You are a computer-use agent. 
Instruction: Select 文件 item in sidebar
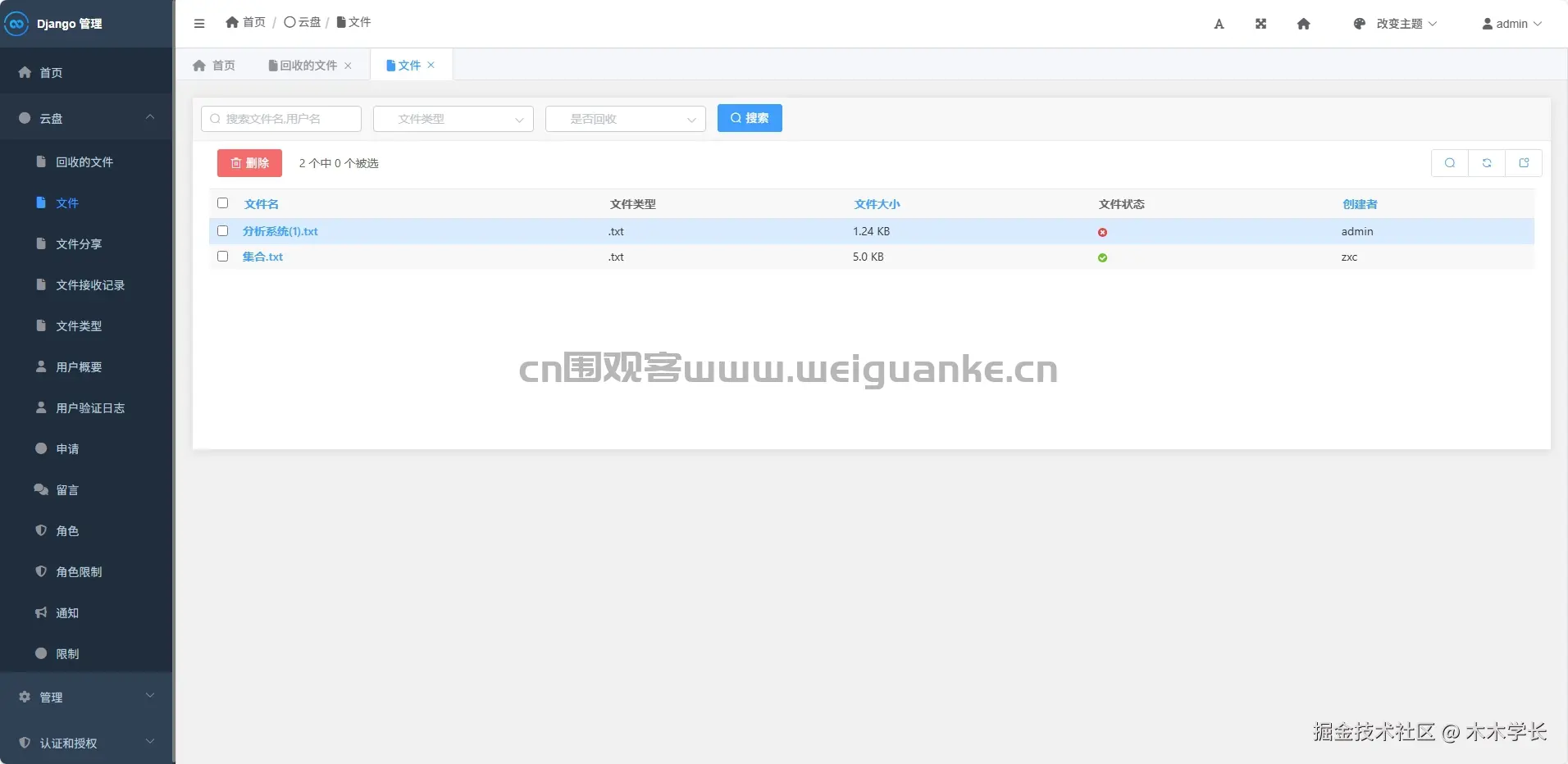pyautogui.click(x=86, y=203)
